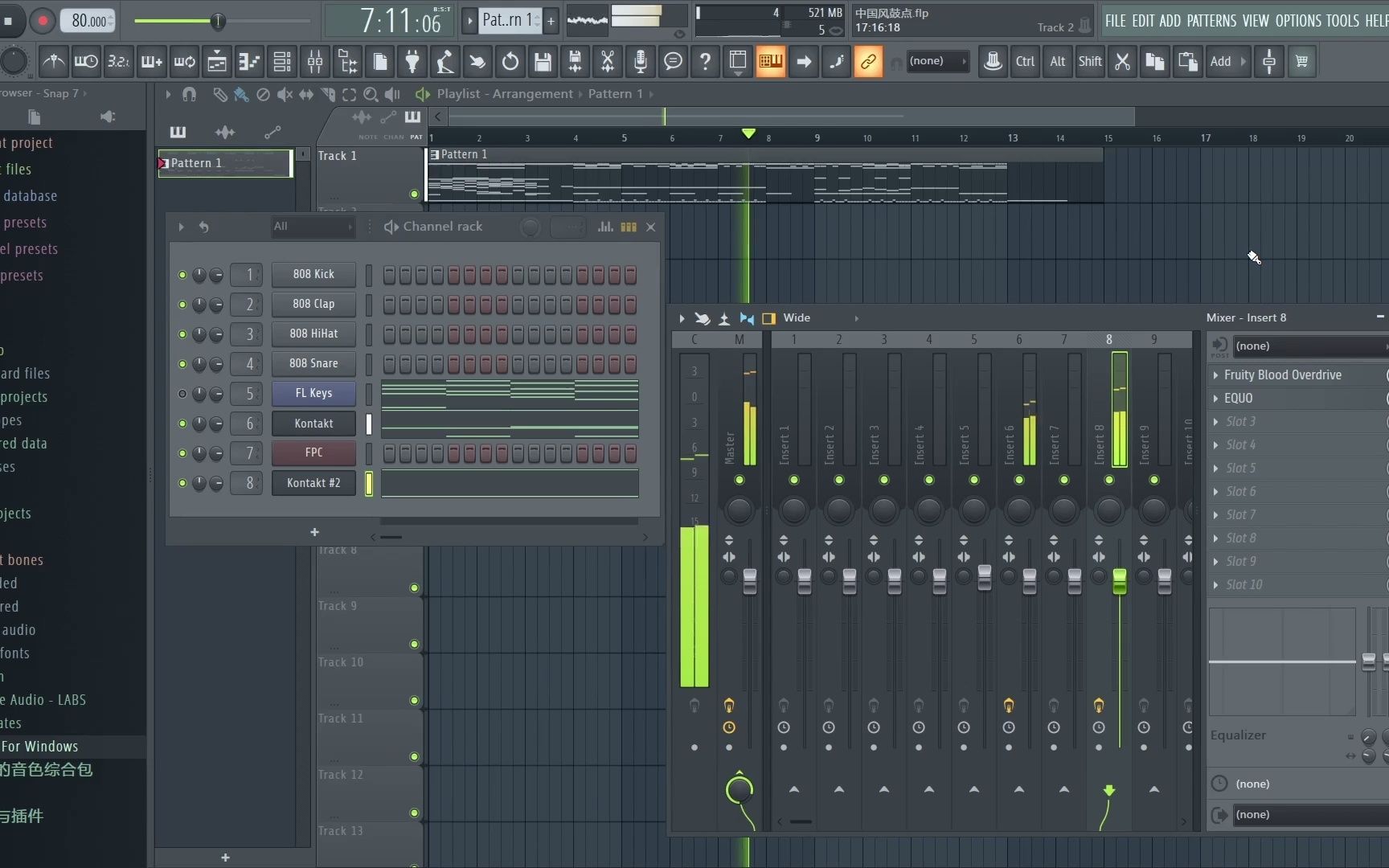Open the Mixer window toolbar icon
The width and height of the screenshot is (1389, 868).
[x=315, y=61]
